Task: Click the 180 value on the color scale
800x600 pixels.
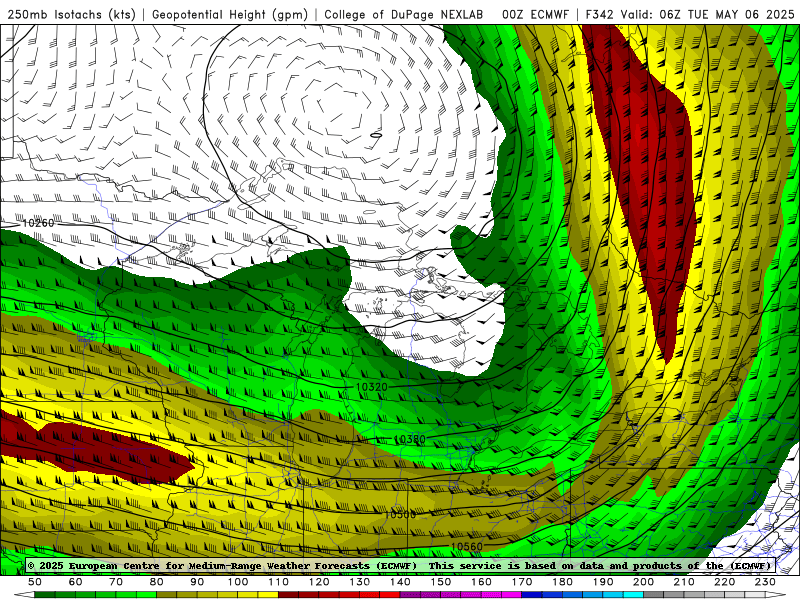Action: (x=562, y=582)
